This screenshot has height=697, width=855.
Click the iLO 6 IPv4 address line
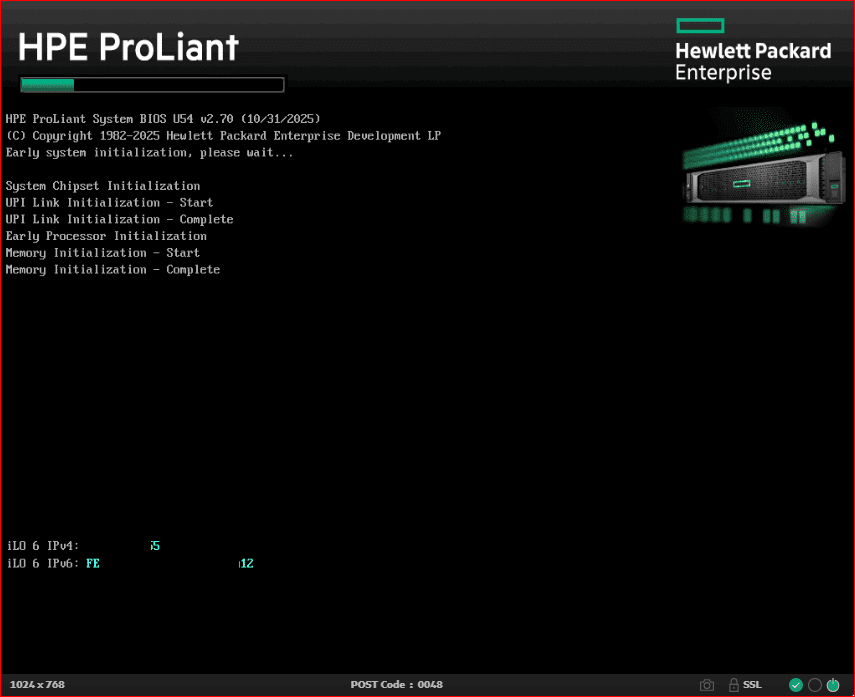tap(83, 546)
